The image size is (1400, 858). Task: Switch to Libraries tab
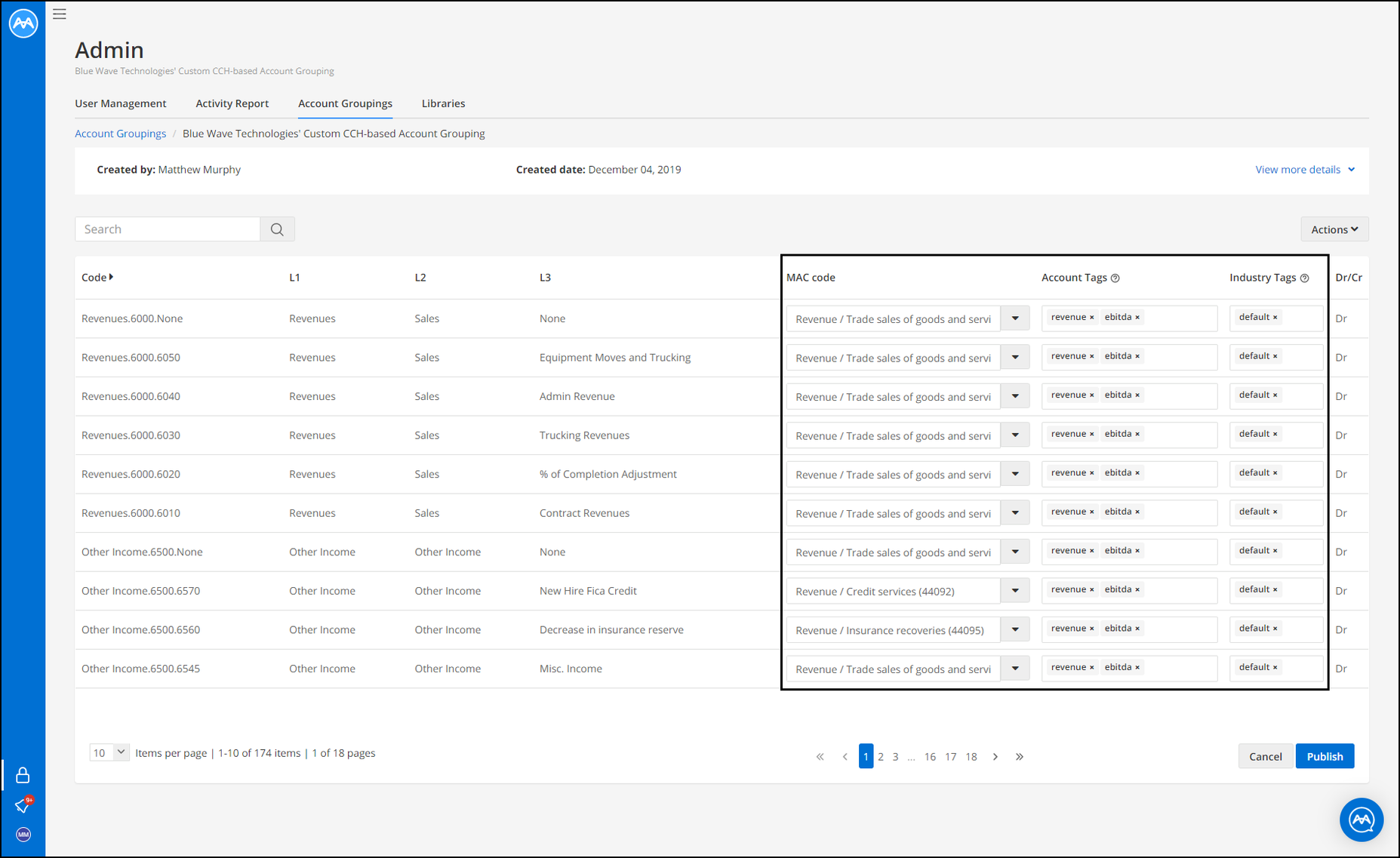443,103
